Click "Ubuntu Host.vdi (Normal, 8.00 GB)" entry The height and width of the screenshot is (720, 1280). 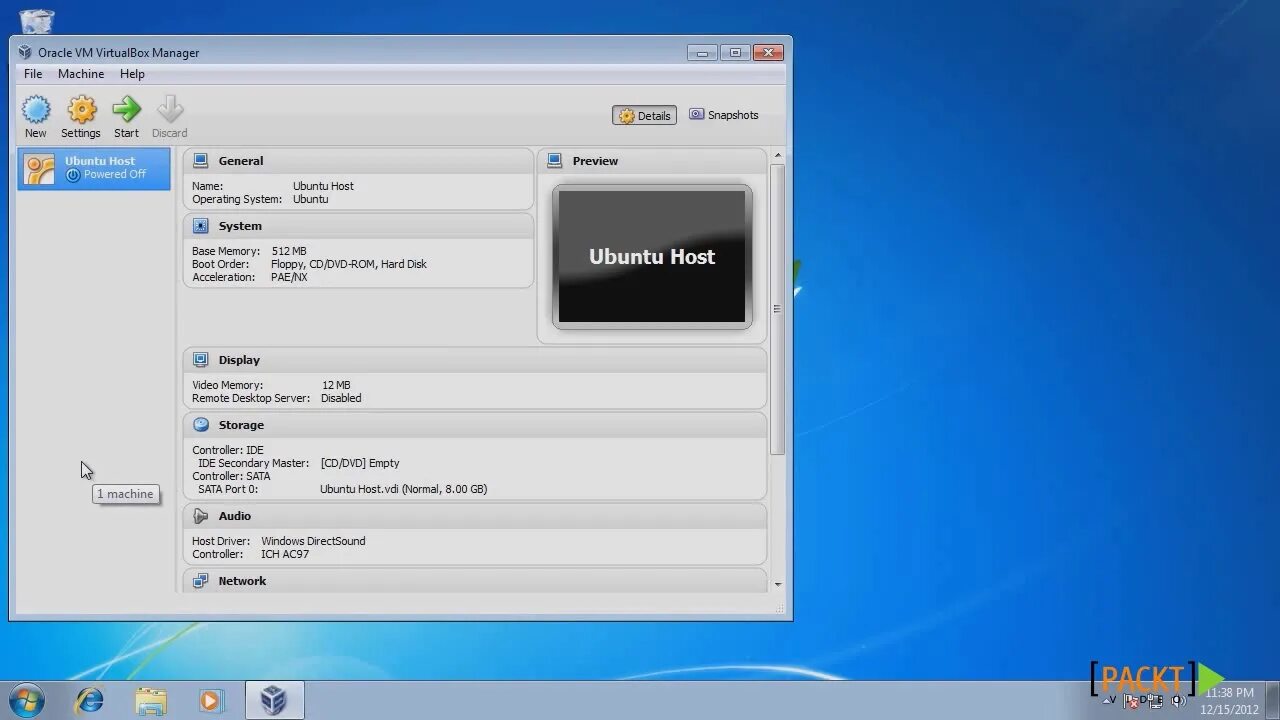404,489
